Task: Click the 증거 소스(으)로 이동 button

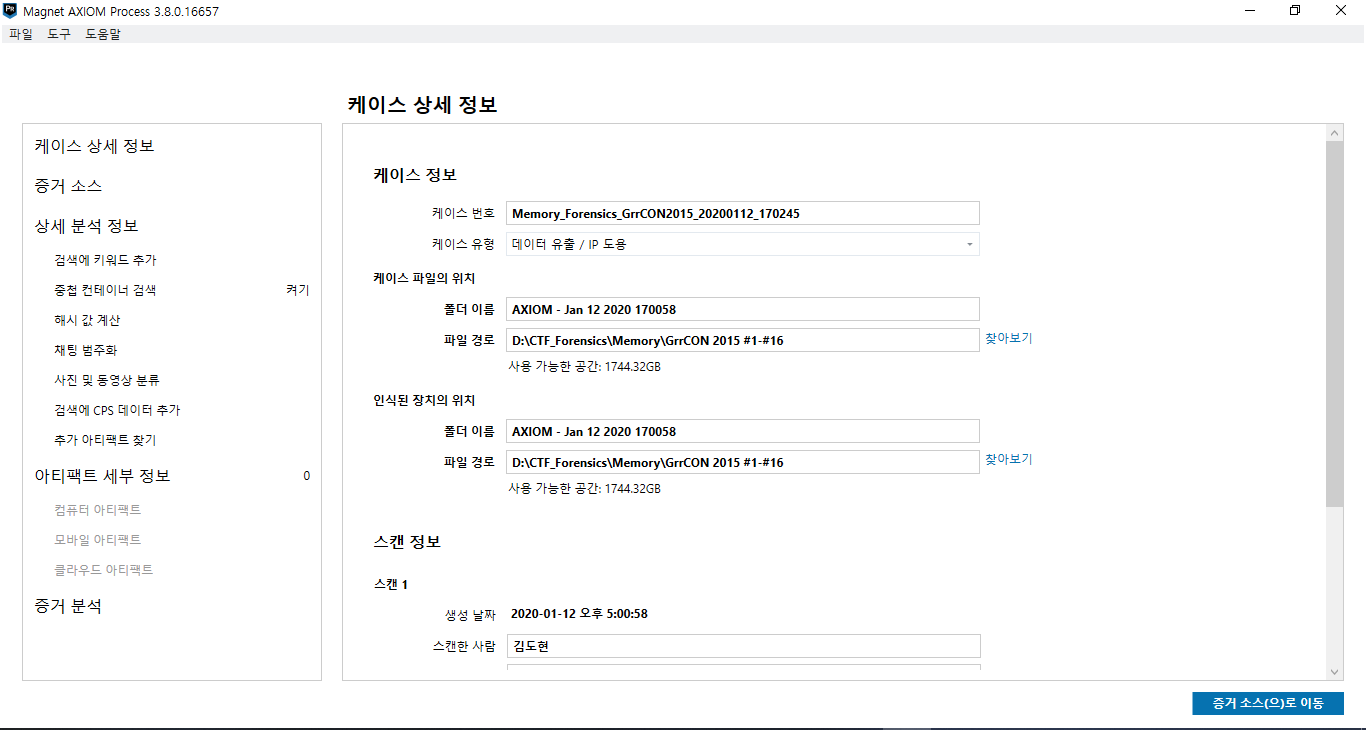Action: pos(1268,704)
